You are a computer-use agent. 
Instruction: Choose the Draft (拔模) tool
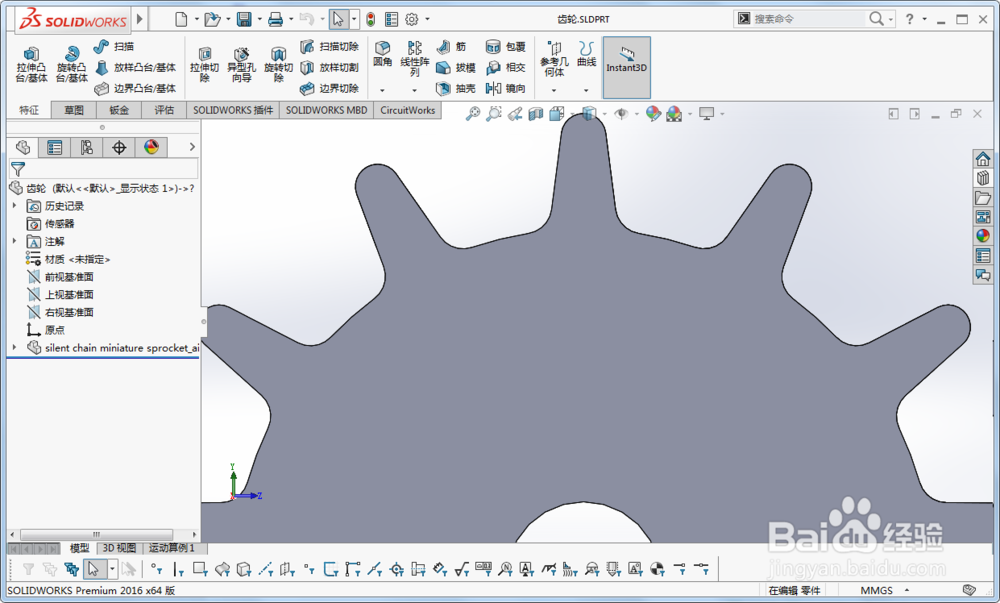pyautogui.click(x=456, y=68)
